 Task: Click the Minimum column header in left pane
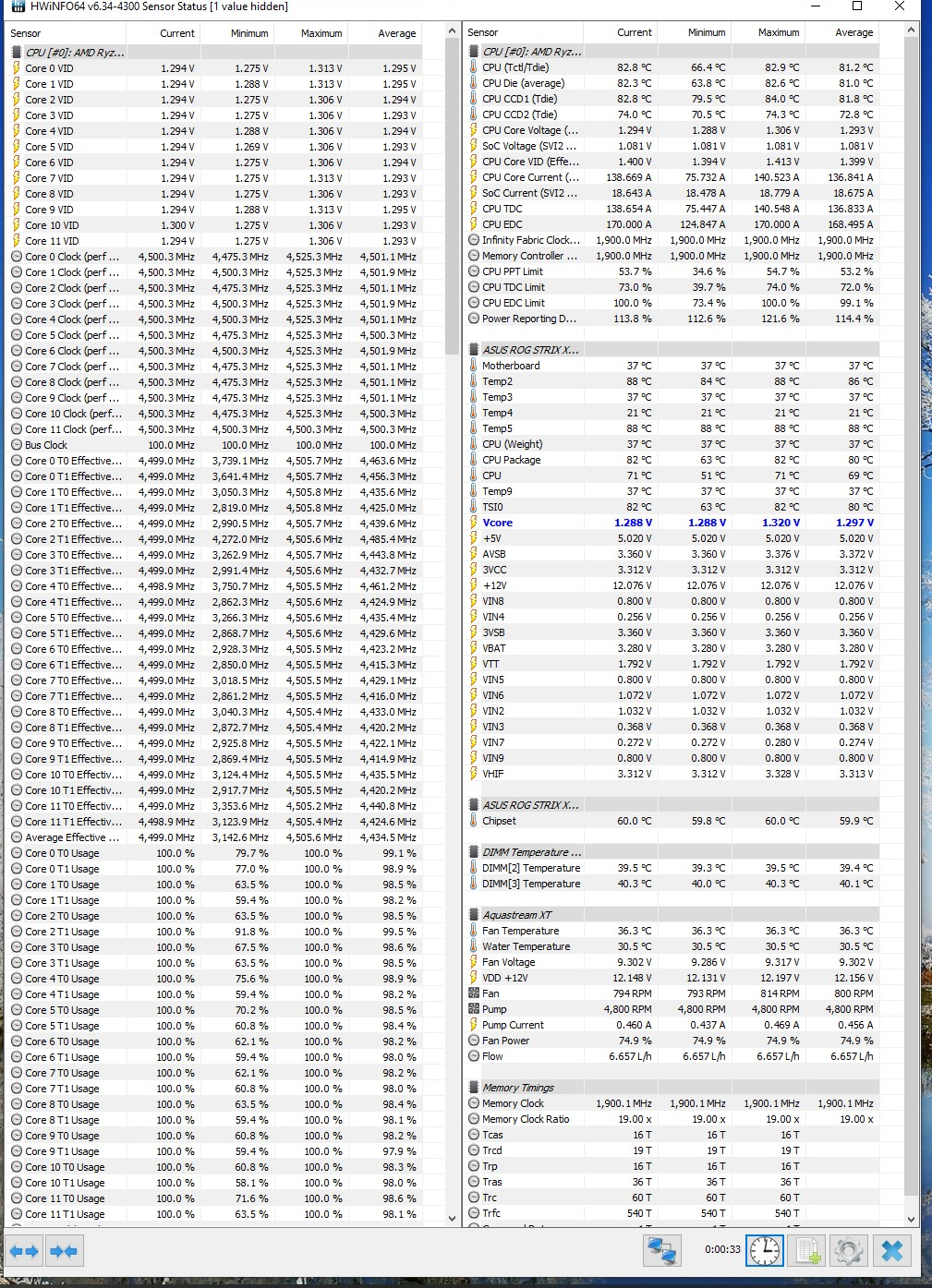[x=236, y=33]
